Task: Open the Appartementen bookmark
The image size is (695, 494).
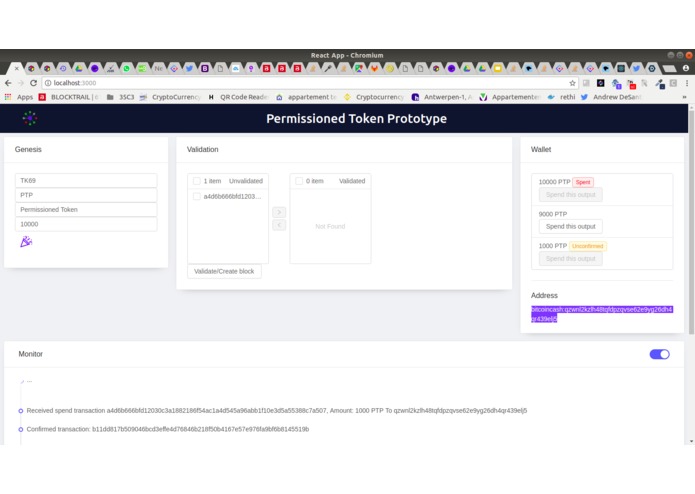Action: coord(510,97)
